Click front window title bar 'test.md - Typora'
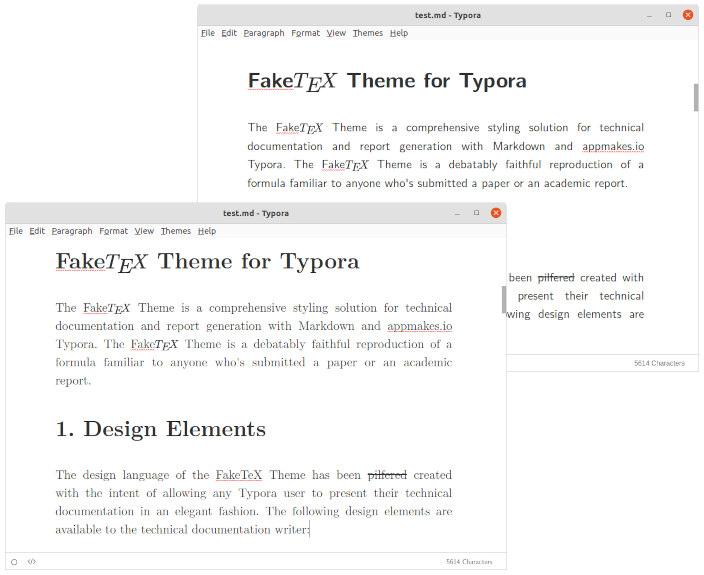This screenshot has width=704, height=575. tap(256, 213)
